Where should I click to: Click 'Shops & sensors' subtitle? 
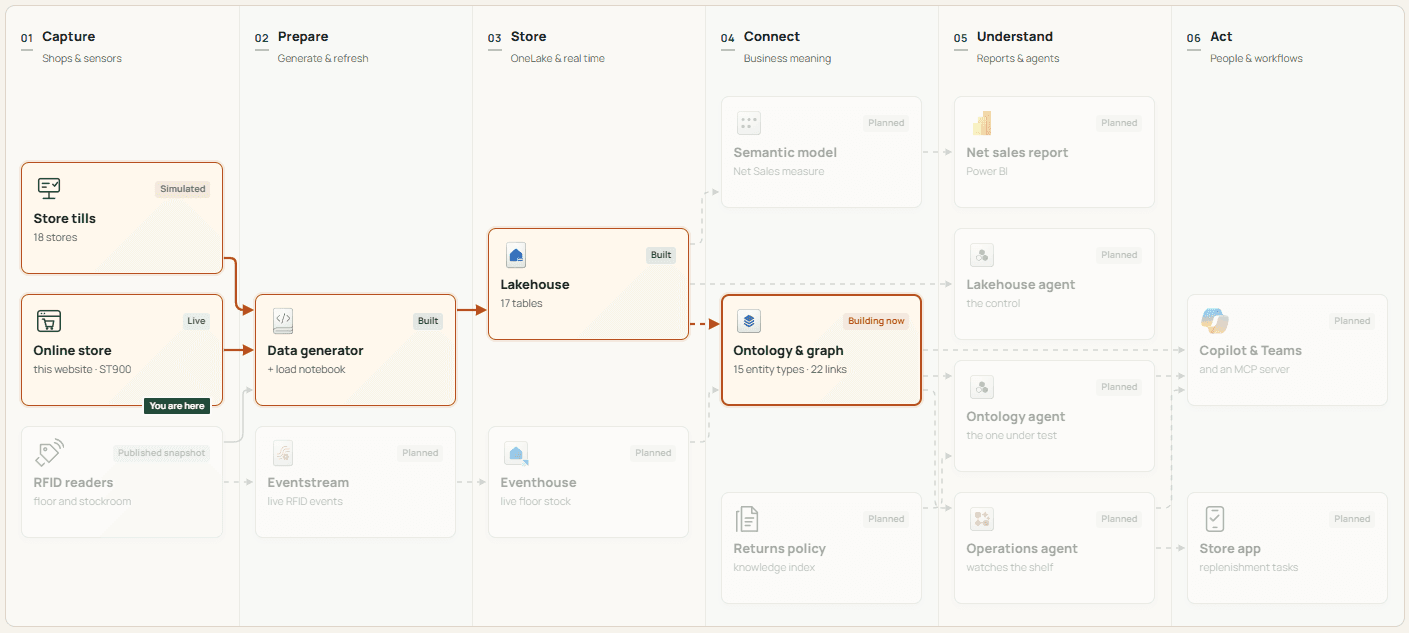pyautogui.click(x=82, y=58)
